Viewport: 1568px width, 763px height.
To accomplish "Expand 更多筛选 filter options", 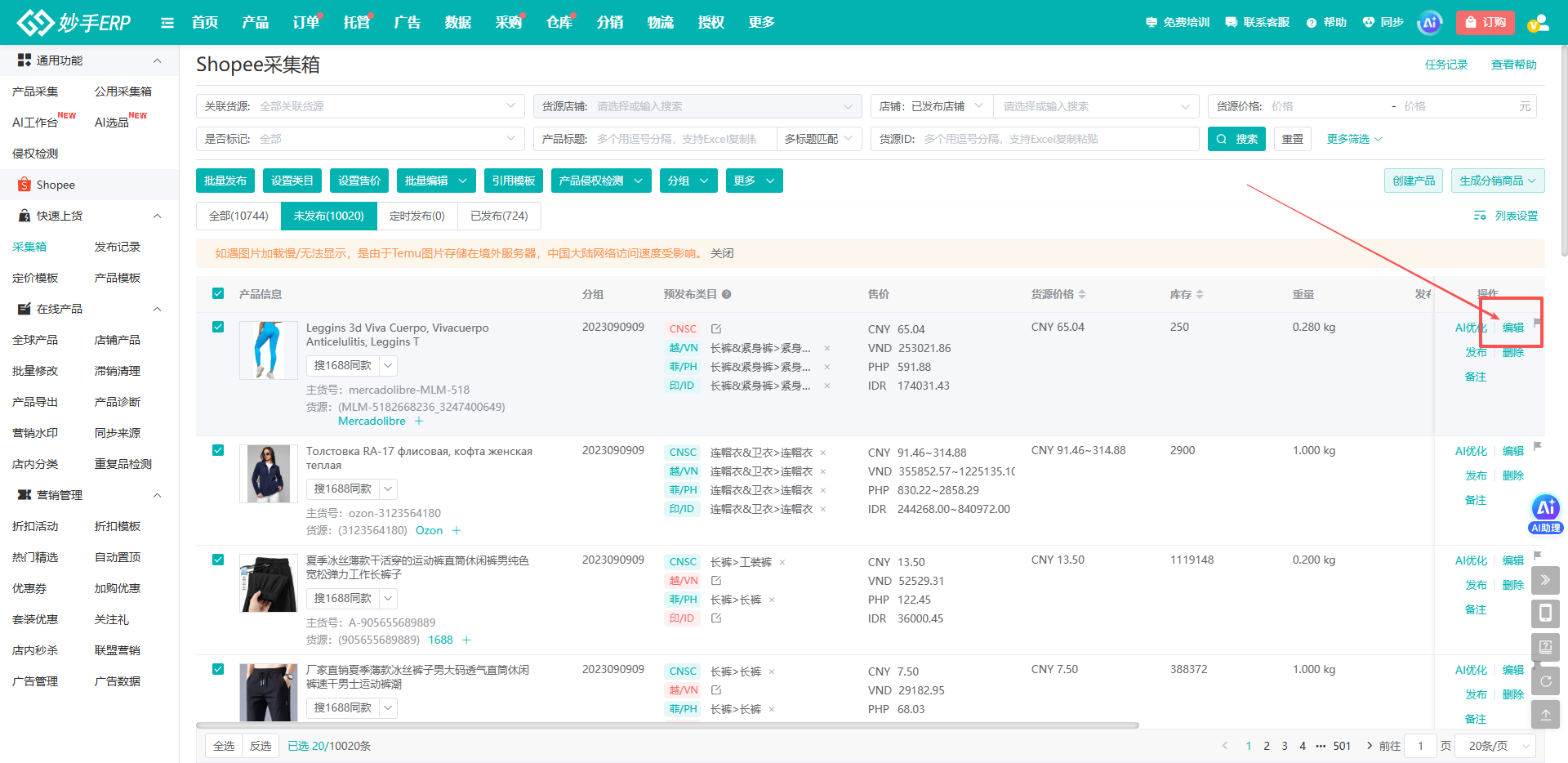I will pyautogui.click(x=1354, y=139).
